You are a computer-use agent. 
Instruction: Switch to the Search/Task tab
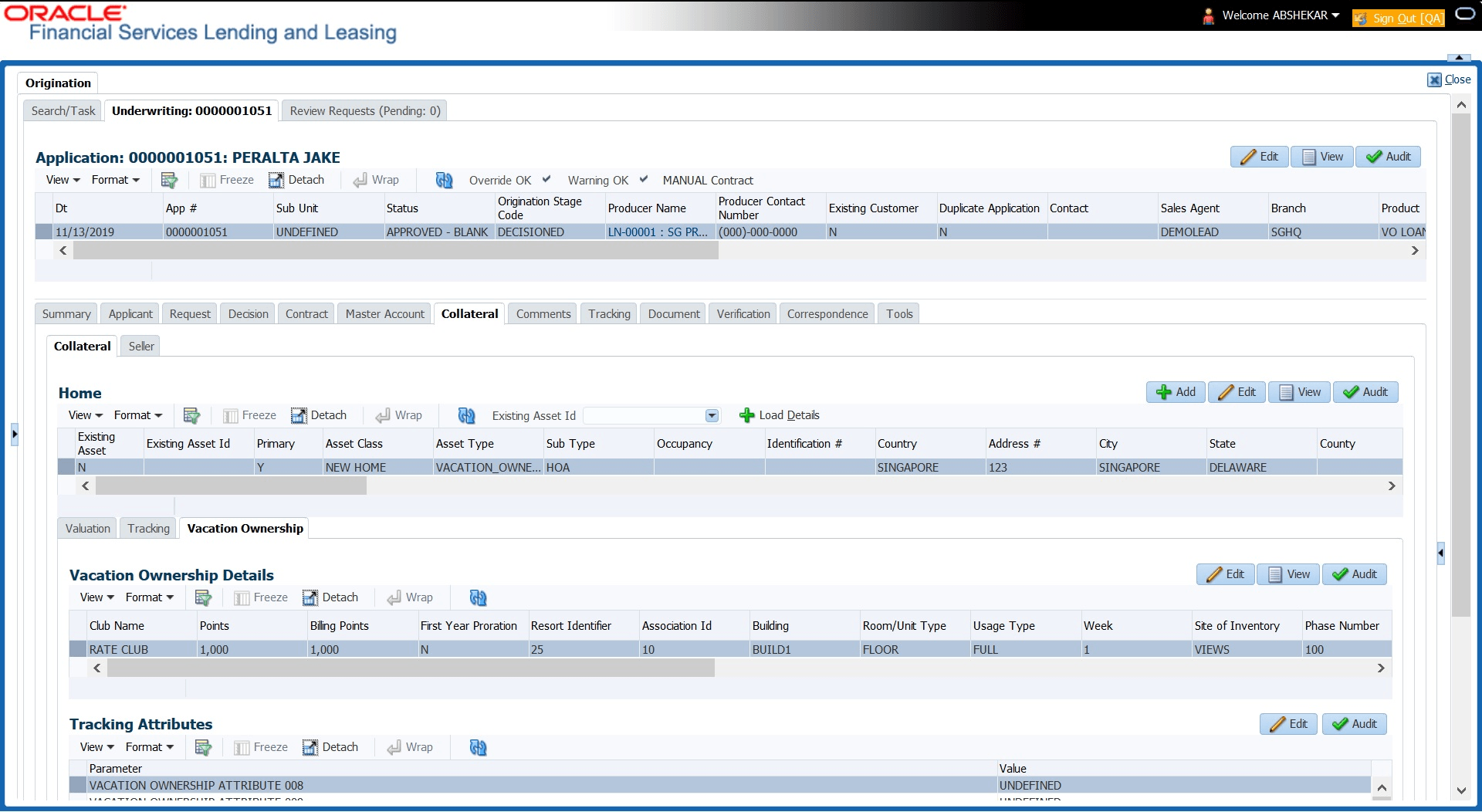(63, 111)
